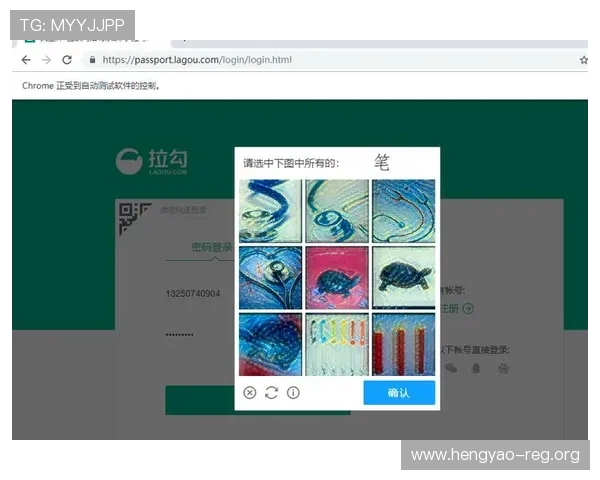The height and width of the screenshot is (480, 600).
Task: Reload the page with refresh icon
Action: coord(67,60)
